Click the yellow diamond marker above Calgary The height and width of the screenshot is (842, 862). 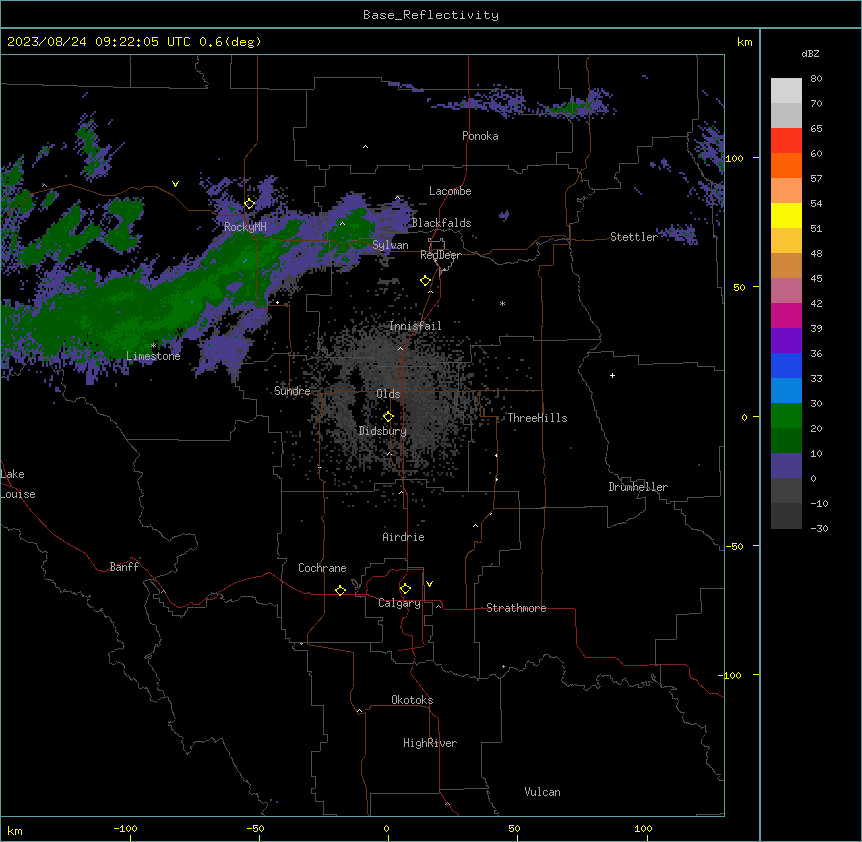click(x=405, y=589)
